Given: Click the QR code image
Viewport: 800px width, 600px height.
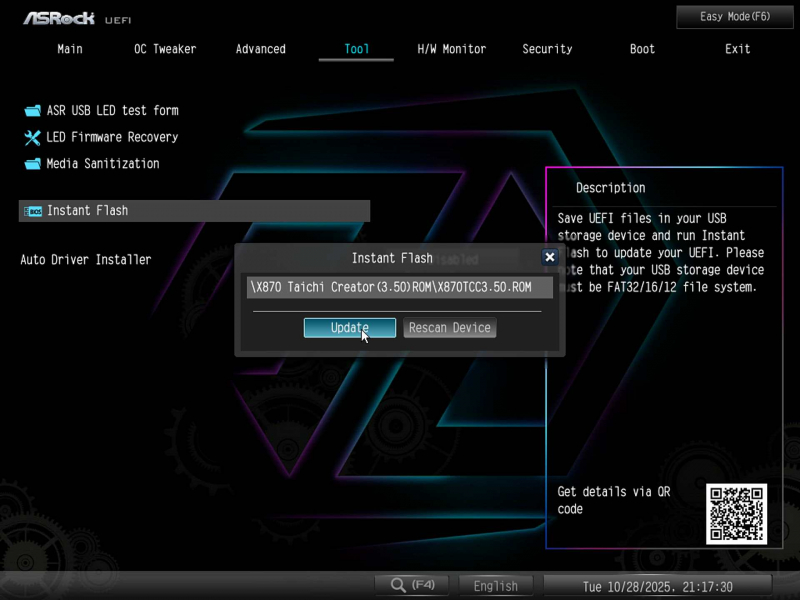Looking at the screenshot, I should pyautogui.click(x=736, y=514).
